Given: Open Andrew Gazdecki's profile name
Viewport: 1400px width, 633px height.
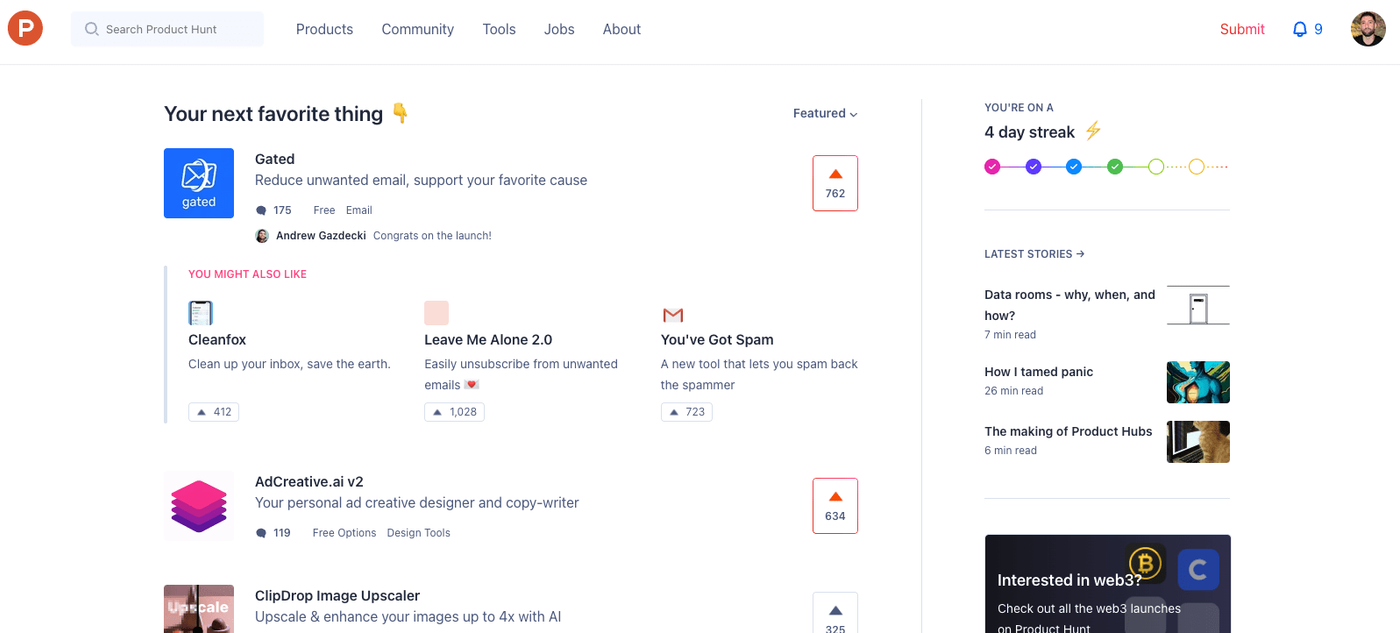Looking at the screenshot, I should point(321,236).
